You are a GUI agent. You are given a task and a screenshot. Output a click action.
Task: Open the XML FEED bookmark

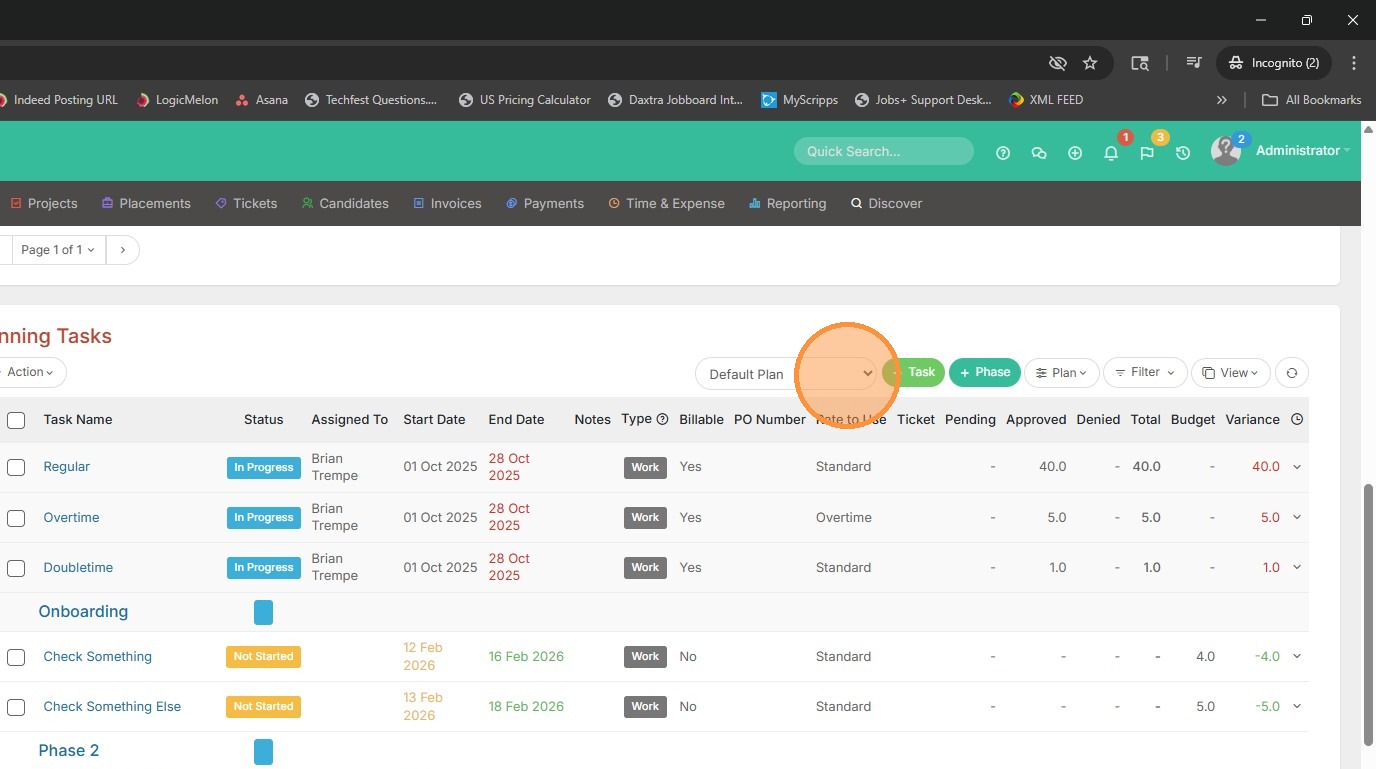pyautogui.click(x=1046, y=100)
